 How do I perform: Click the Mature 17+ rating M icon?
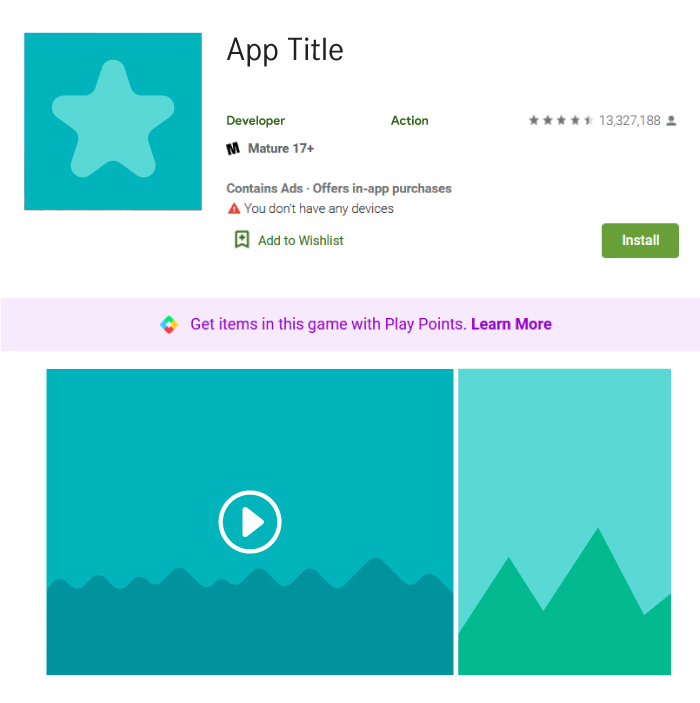click(233, 148)
